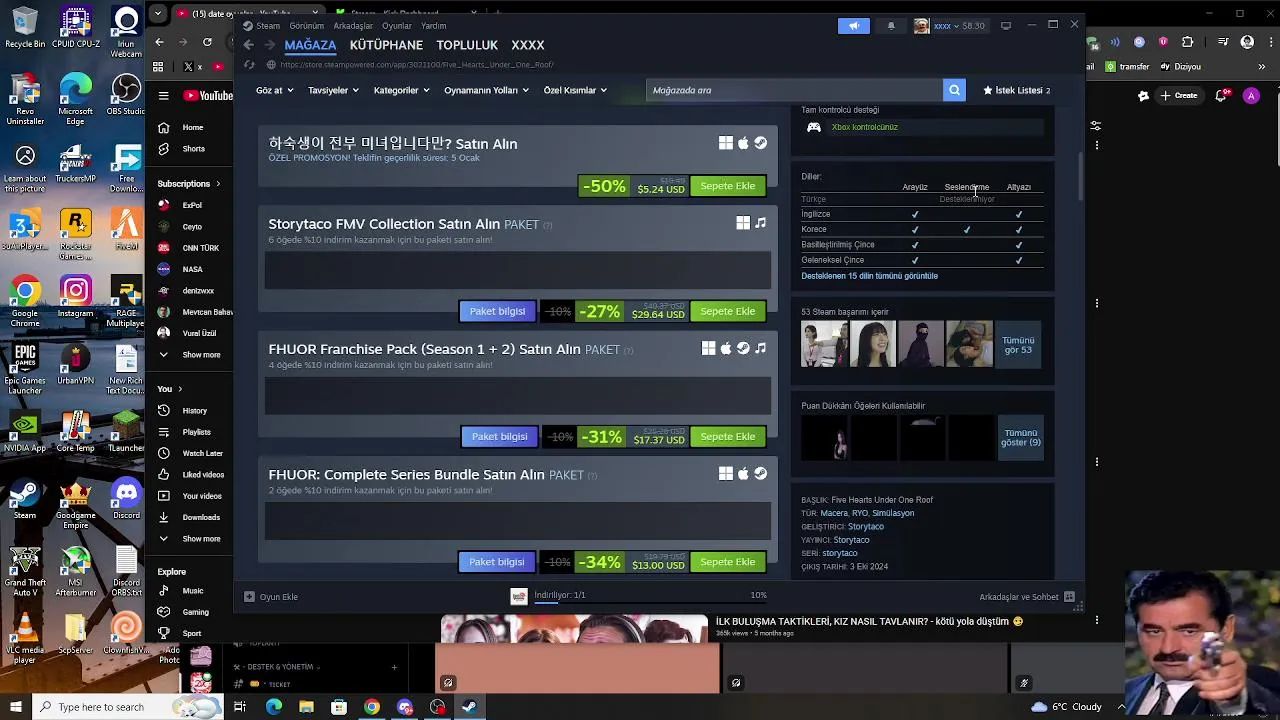This screenshot has width=1280, height=720.
Task: Open YouTube Shorts in sidebar
Action: pyautogui.click(x=193, y=149)
